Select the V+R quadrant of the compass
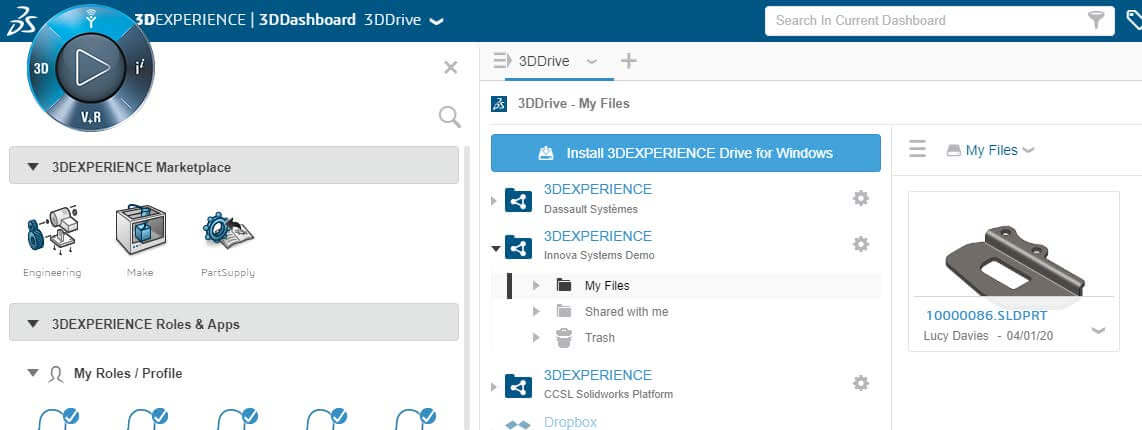 click(x=91, y=116)
